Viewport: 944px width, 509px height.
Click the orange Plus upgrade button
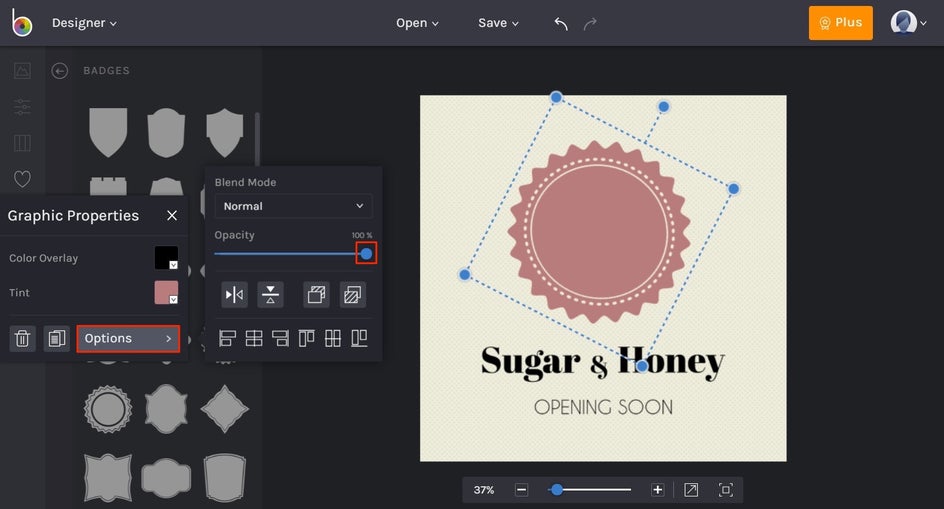coord(840,23)
